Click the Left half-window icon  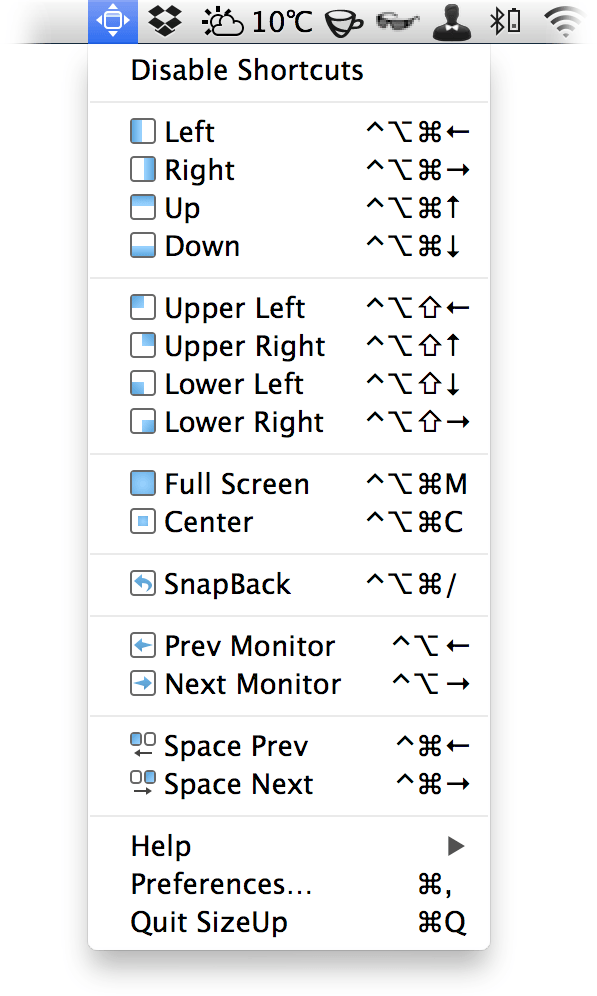(143, 131)
